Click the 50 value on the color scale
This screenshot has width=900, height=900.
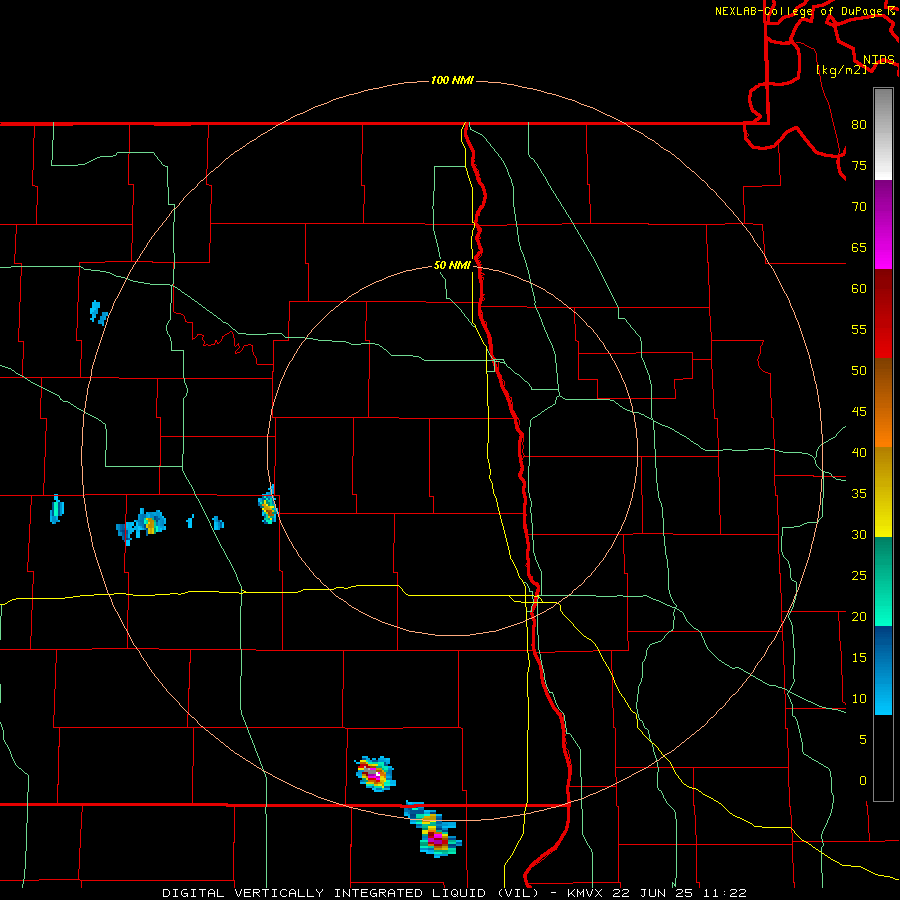click(x=859, y=371)
